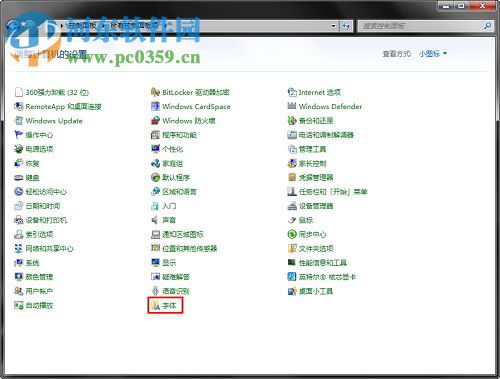Open 文件夹选项 folder options
Viewport: 500px width, 379px height.
[310, 248]
